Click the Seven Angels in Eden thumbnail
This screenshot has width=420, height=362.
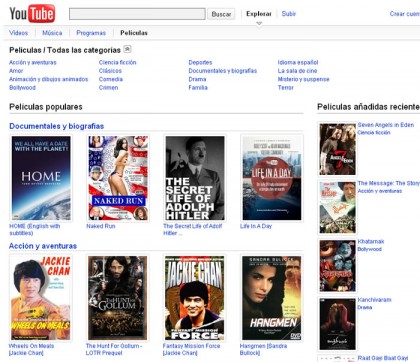[x=337, y=149]
